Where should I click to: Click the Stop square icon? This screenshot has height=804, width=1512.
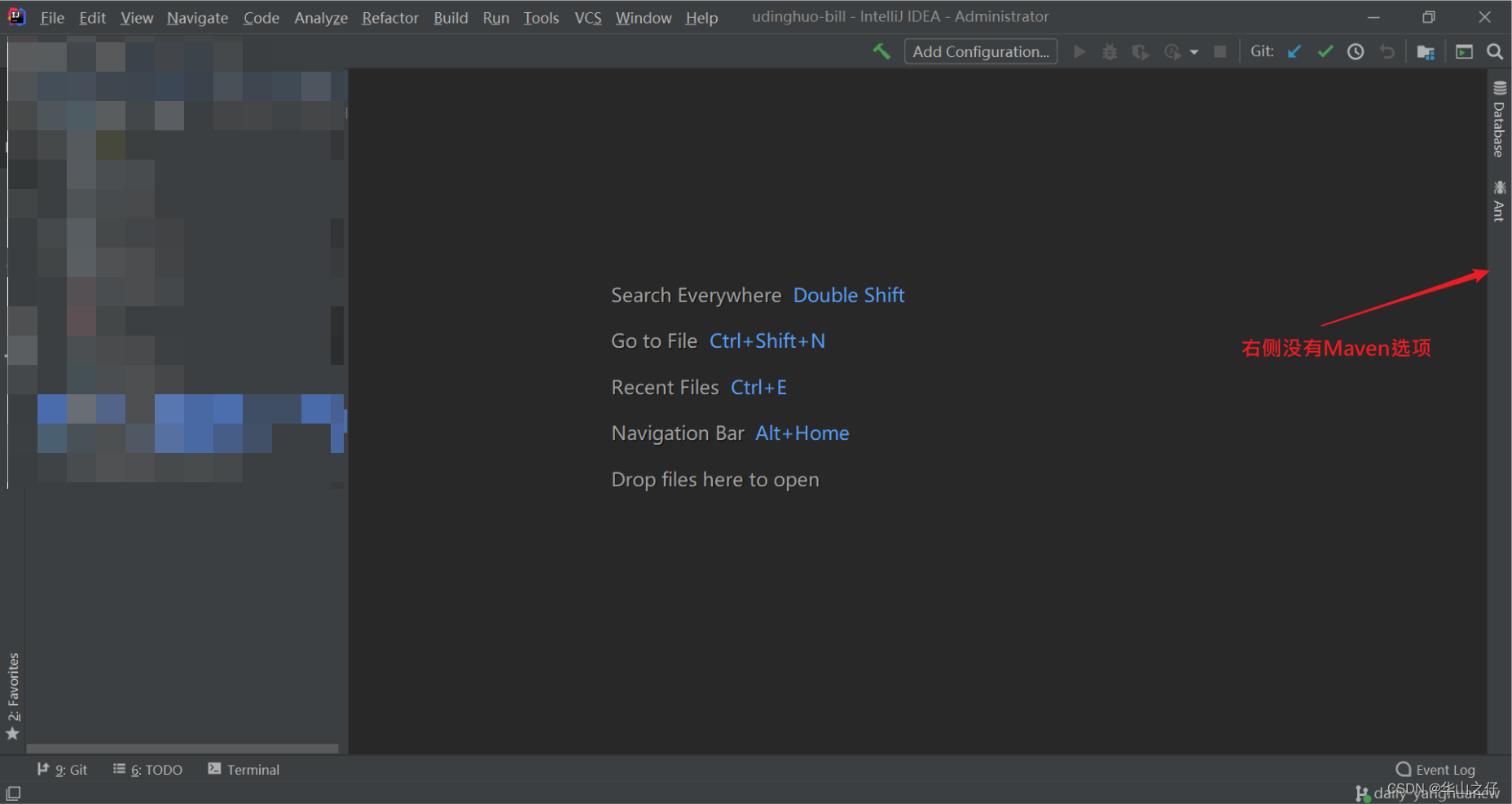pyautogui.click(x=1220, y=51)
